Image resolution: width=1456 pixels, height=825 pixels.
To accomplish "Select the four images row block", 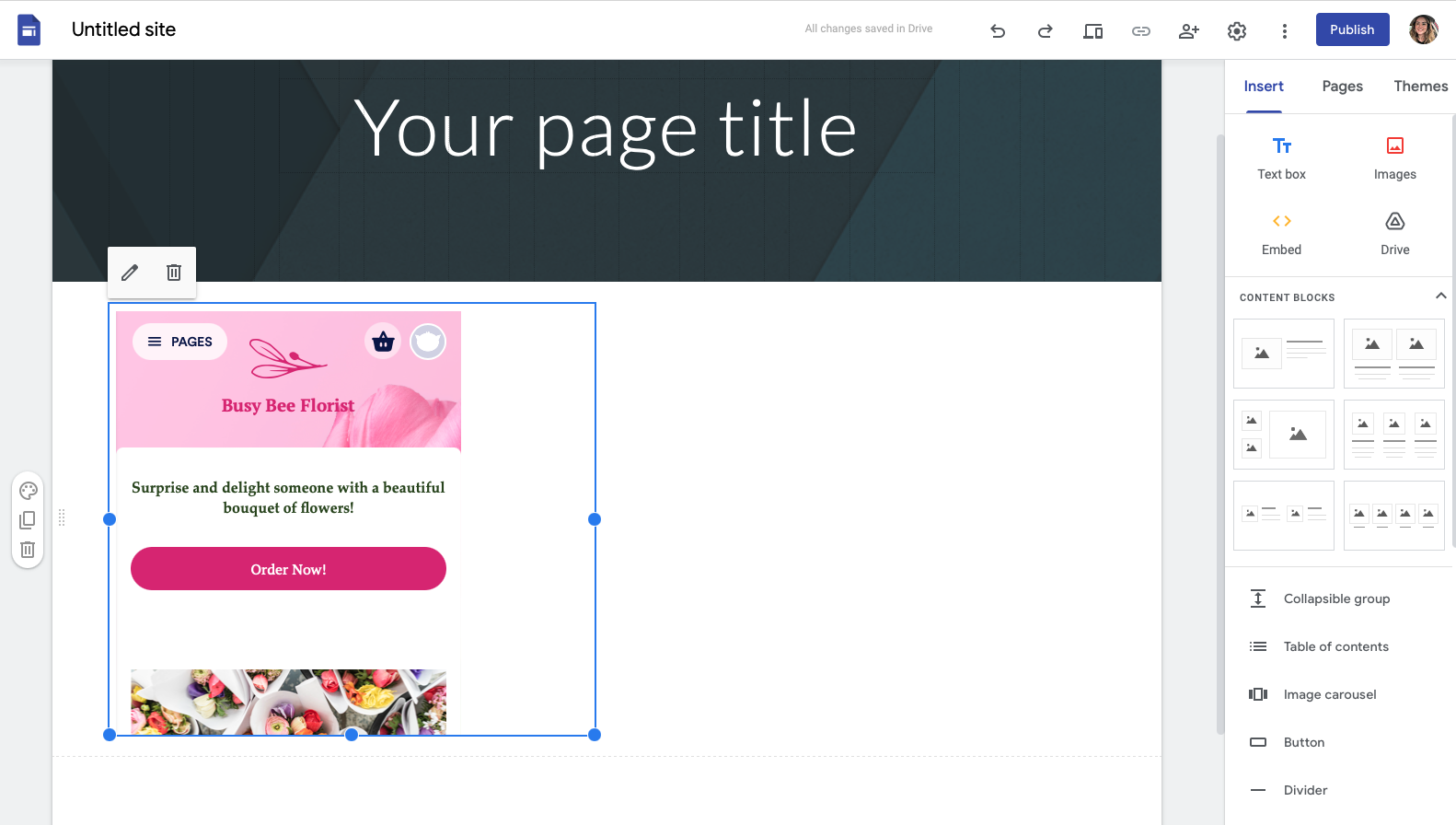I will click(x=1393, y=516).
